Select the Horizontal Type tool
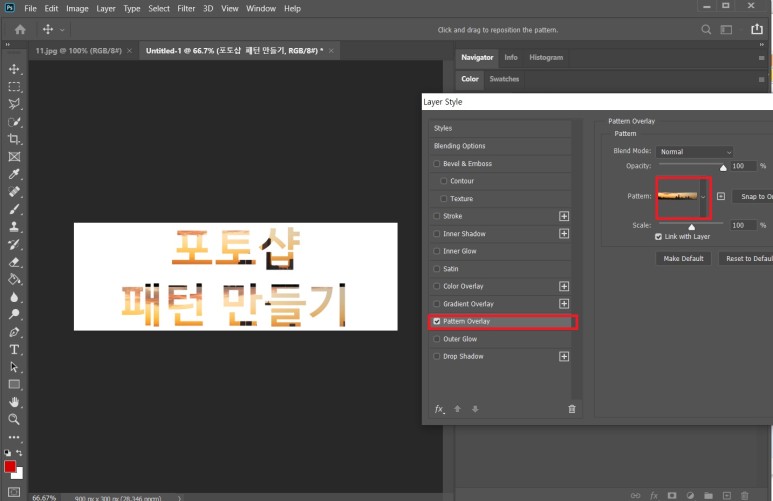Screen dimensions: 773x501 click(14, 350)
